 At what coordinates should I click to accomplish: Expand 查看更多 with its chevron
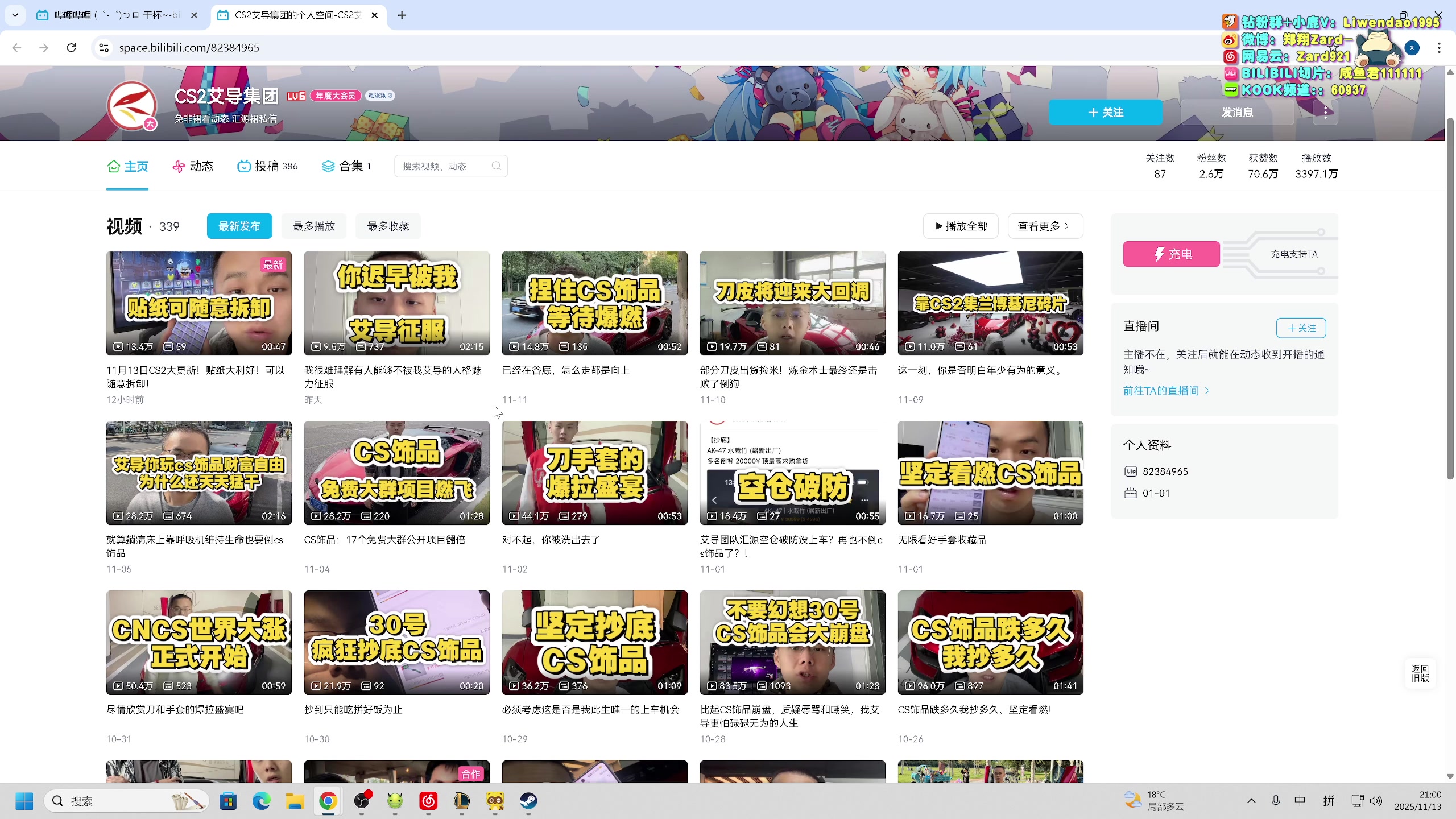(x=1045, y=226)
